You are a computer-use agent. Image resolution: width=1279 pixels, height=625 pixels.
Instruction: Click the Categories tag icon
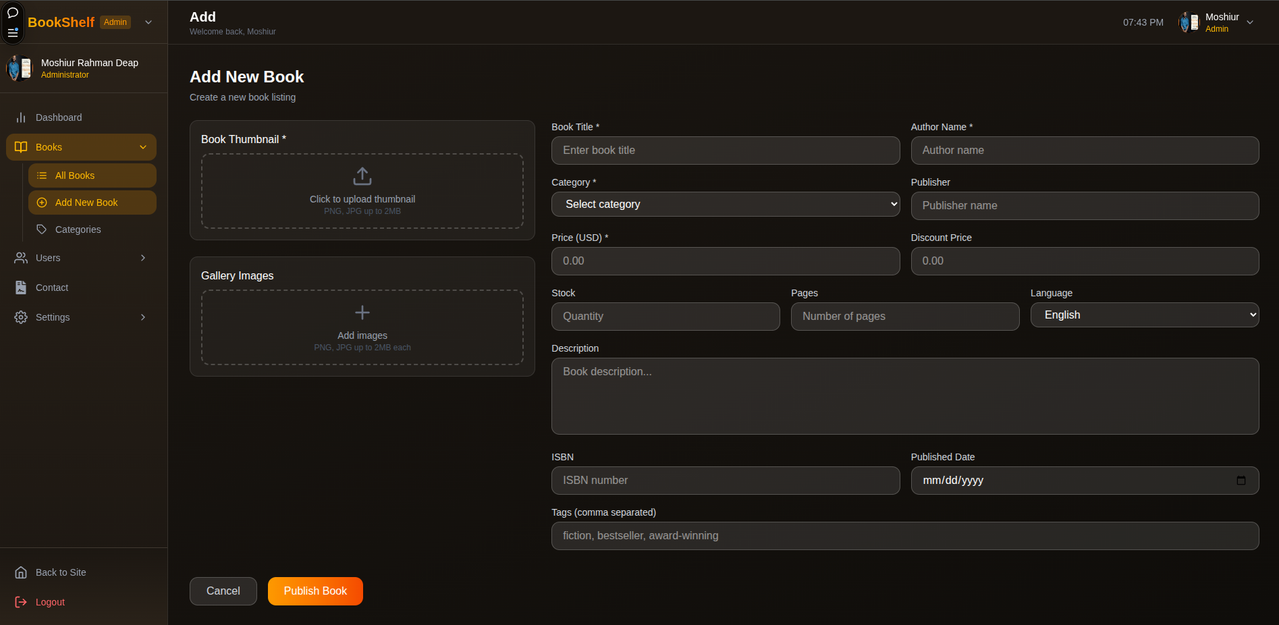(x=42, y=229)
